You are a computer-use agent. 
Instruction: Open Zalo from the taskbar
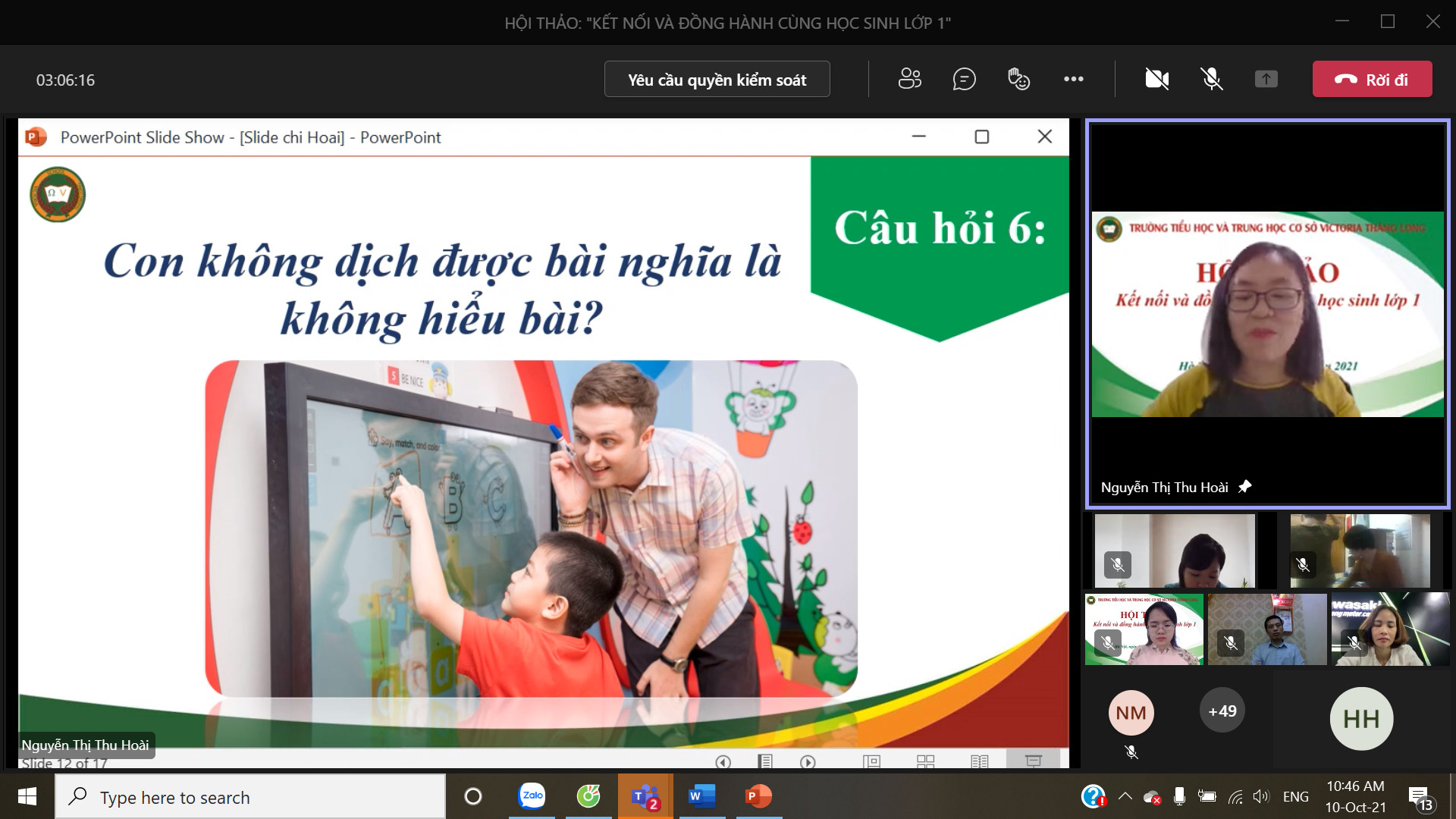point(532,796)
